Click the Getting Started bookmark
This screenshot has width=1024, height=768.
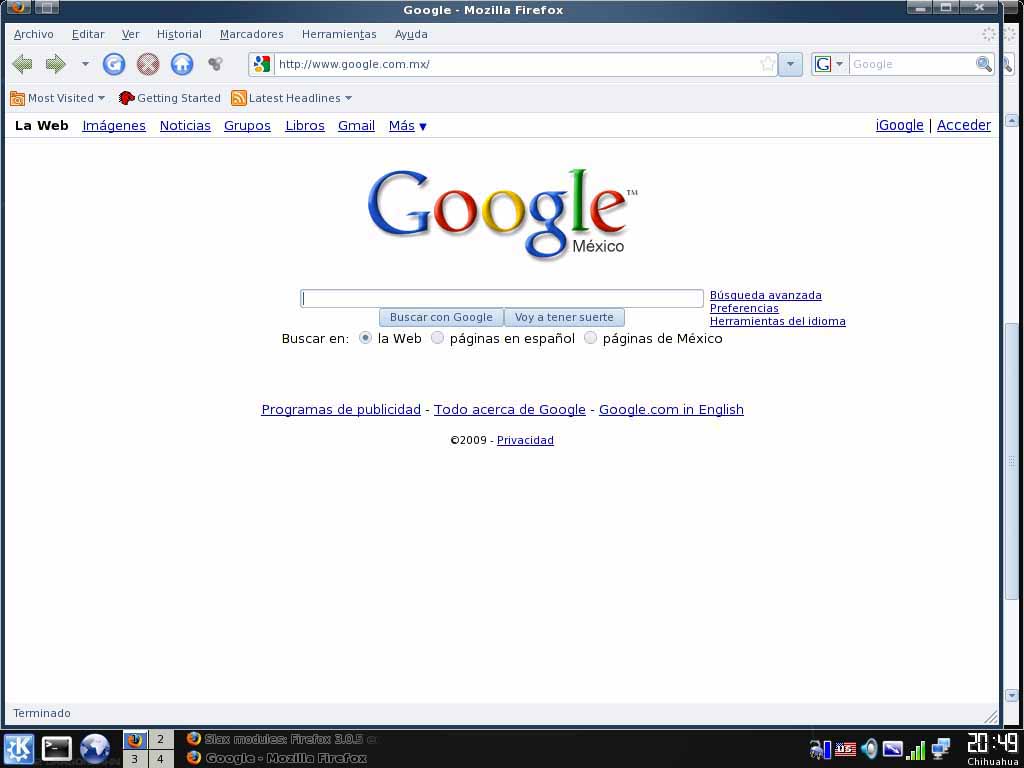(x=169, y=98)
